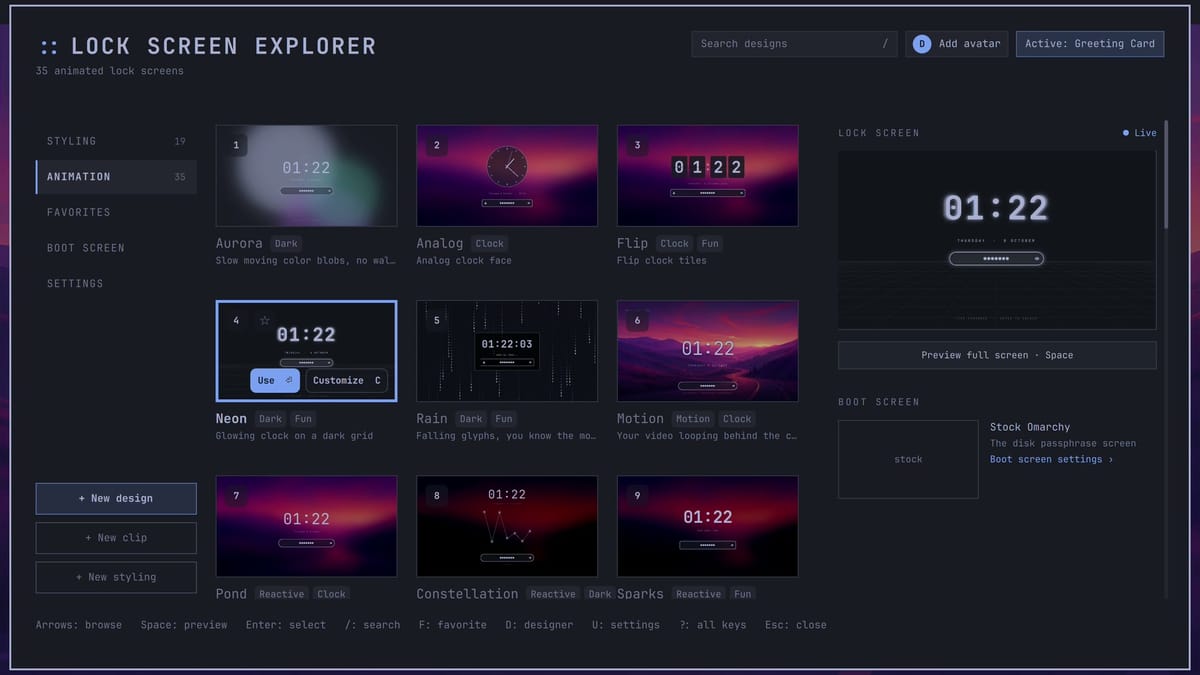Click Customize on the Neon card
The width and height of the screenshot is (1200, 675).
[346, 380]
